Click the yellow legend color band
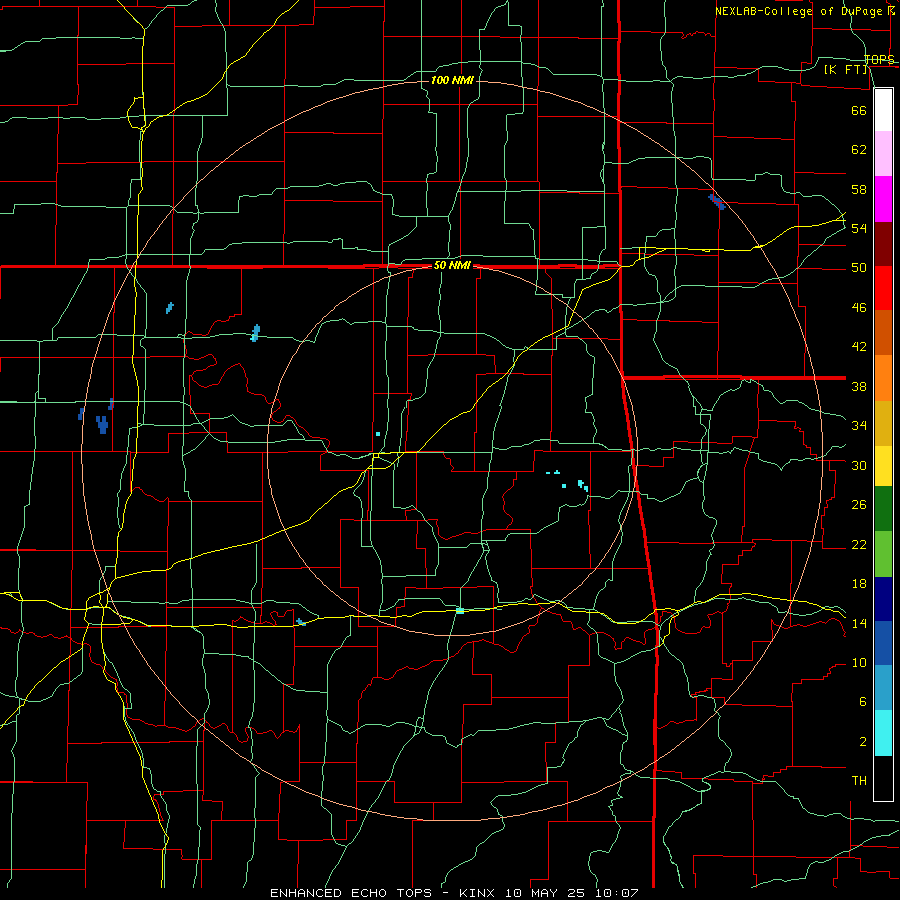 click(x=883, y=466)
